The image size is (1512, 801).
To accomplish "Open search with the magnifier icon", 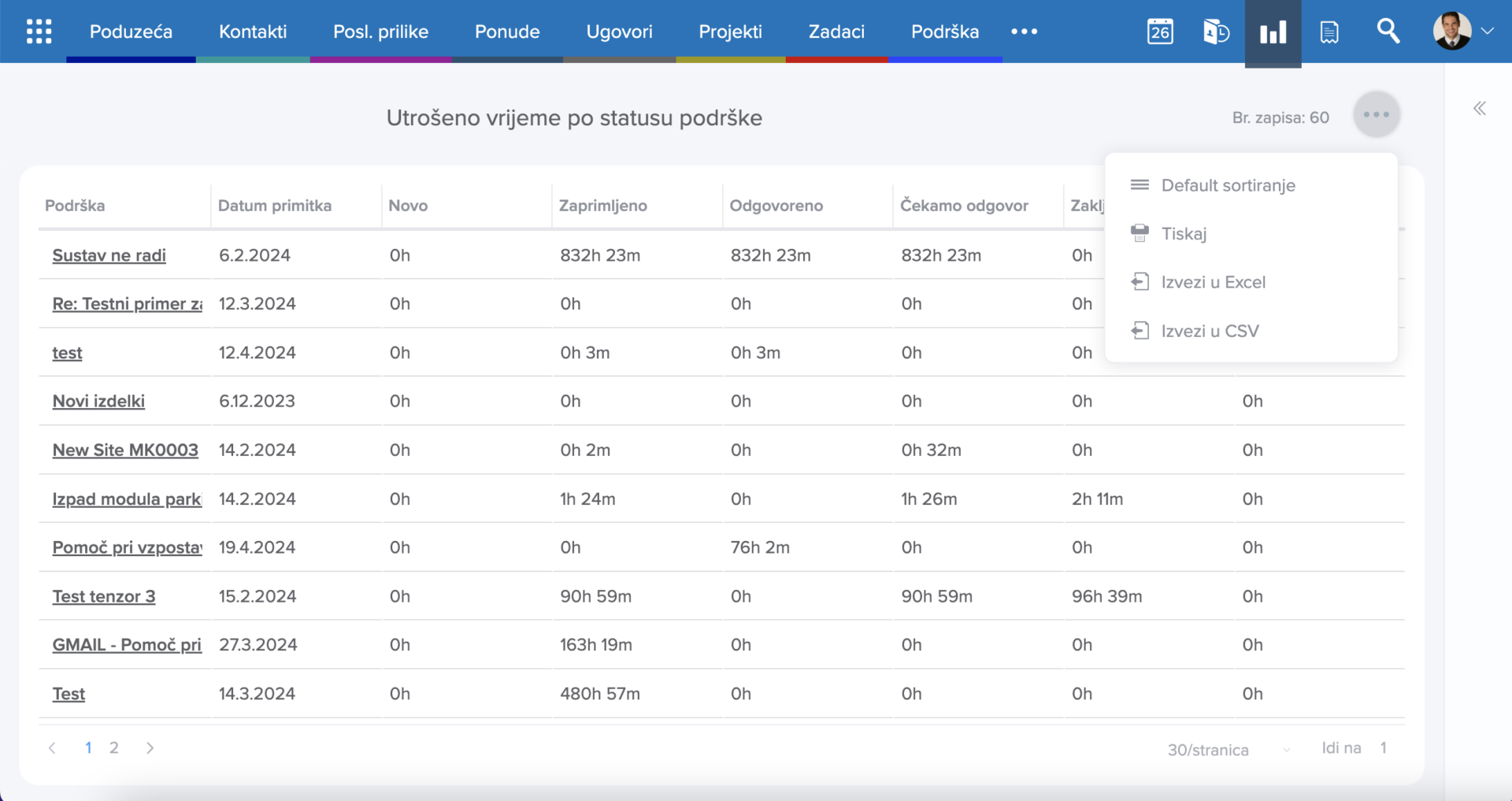I will 1388,32.
